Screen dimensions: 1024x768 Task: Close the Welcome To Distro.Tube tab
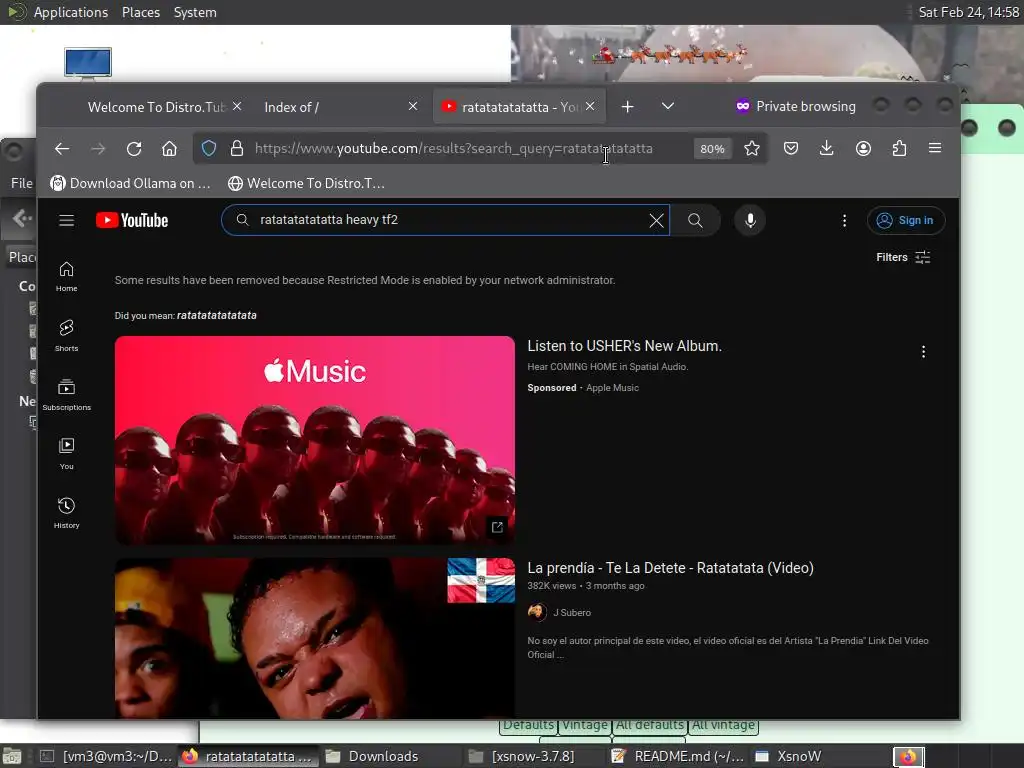[x=237, y=106]
